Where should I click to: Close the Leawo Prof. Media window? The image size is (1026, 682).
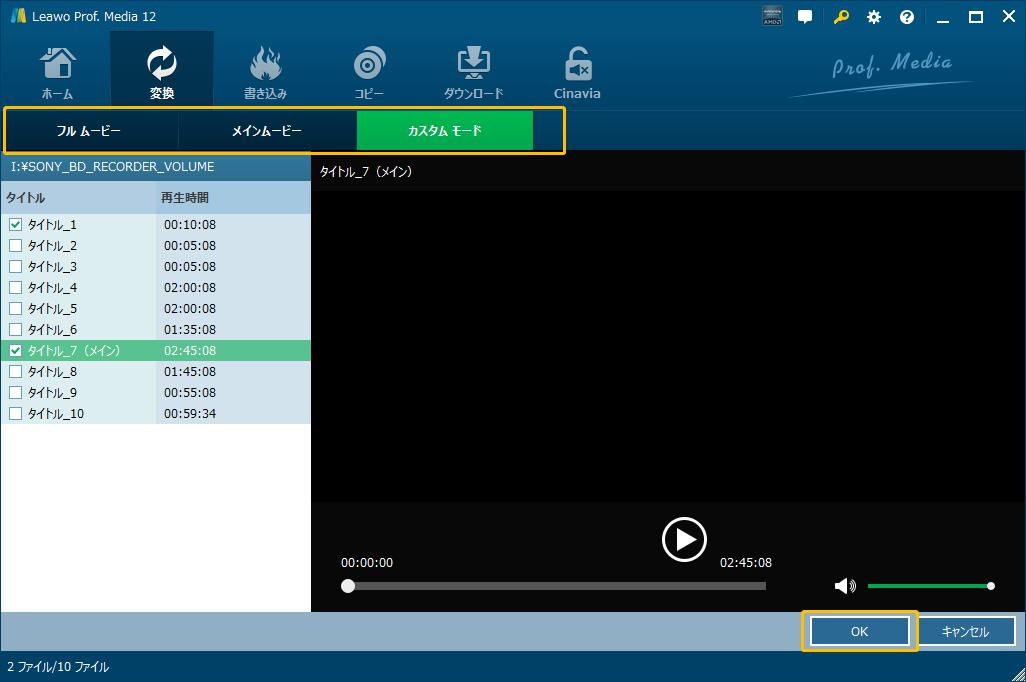coord(1009,16)
